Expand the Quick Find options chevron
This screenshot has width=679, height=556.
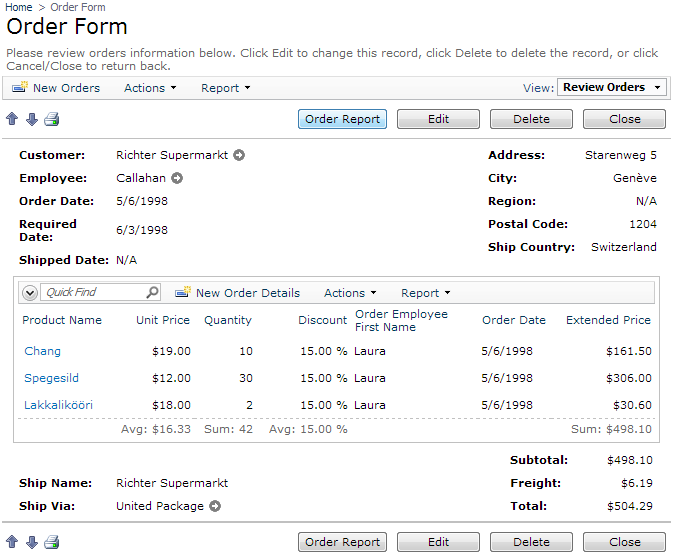[x=29, y=293]
